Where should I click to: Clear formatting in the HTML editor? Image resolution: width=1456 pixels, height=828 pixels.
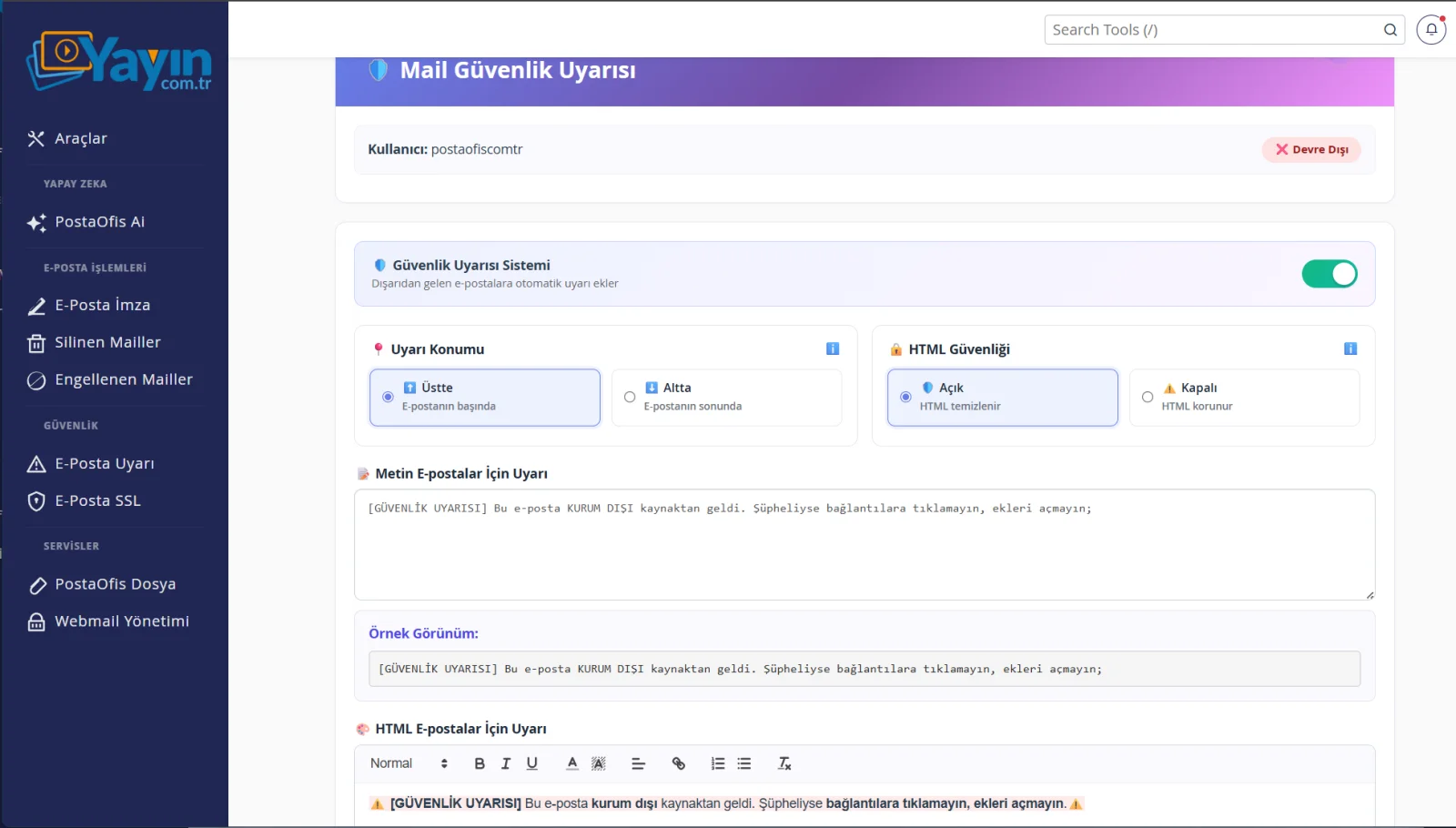(x=784, y=763)
